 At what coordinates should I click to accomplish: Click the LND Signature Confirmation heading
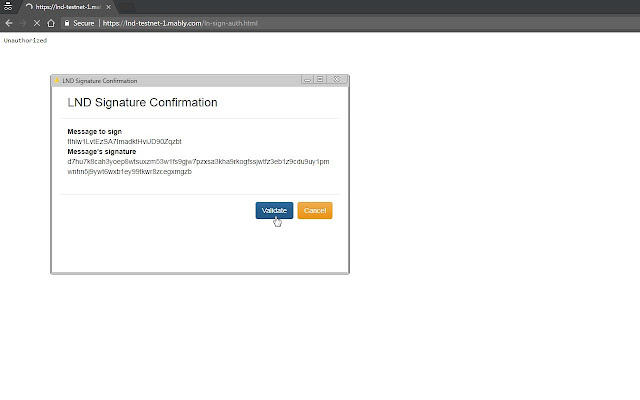(x=142, y=102)
